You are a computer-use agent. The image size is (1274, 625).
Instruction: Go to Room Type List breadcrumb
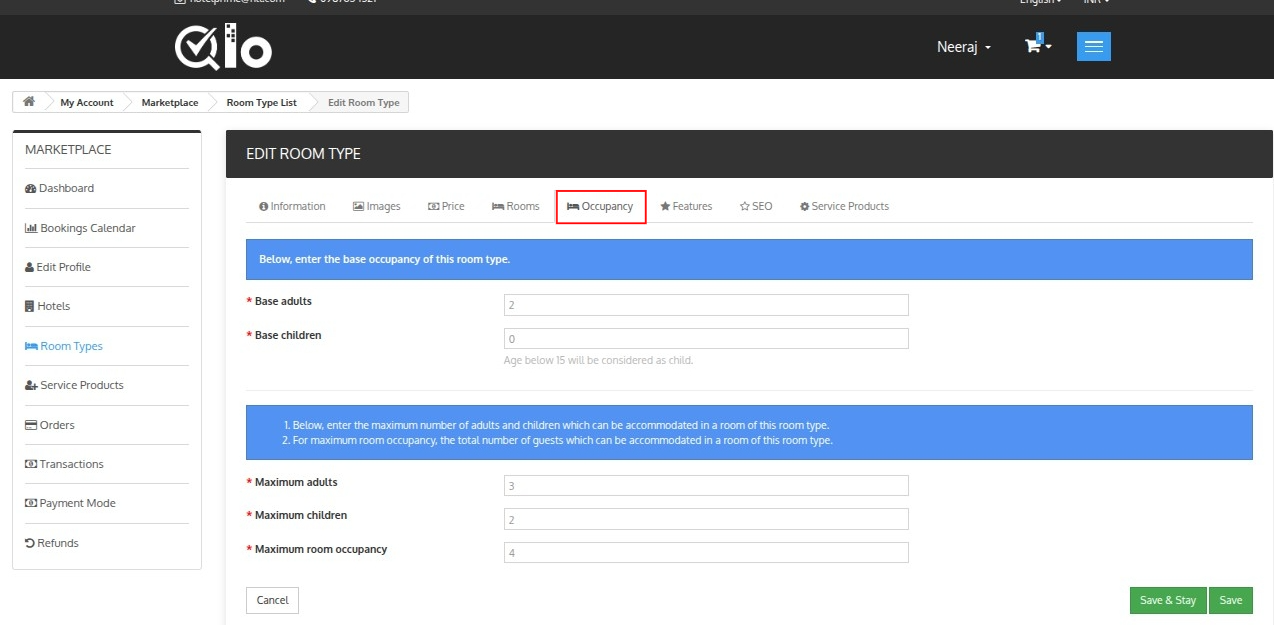262,103
